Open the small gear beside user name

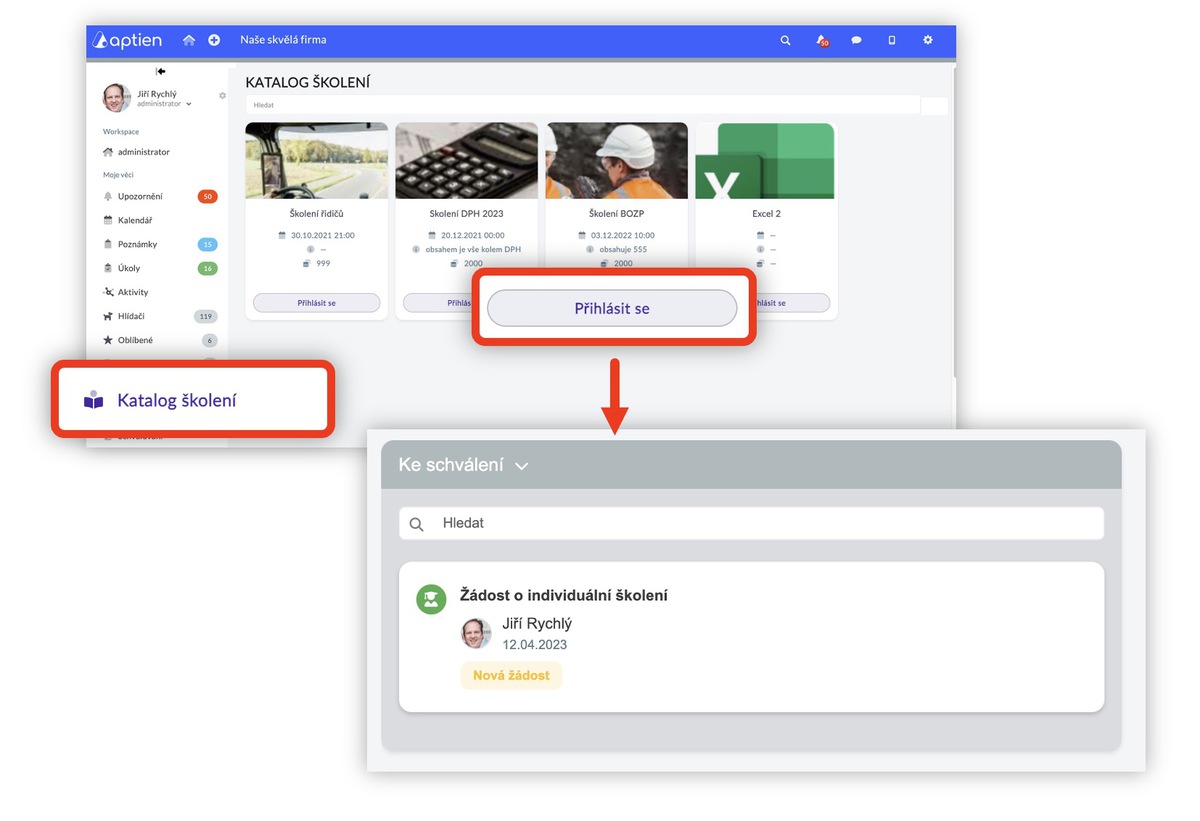tap(222, 96)
